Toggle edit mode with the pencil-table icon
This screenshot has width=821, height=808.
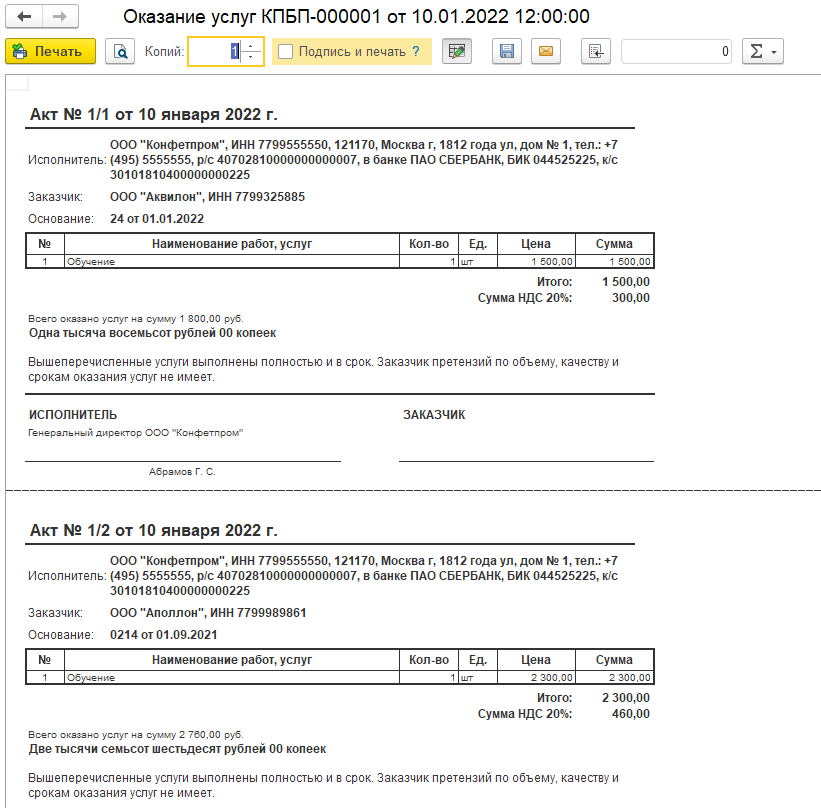(x=457, y=51)
